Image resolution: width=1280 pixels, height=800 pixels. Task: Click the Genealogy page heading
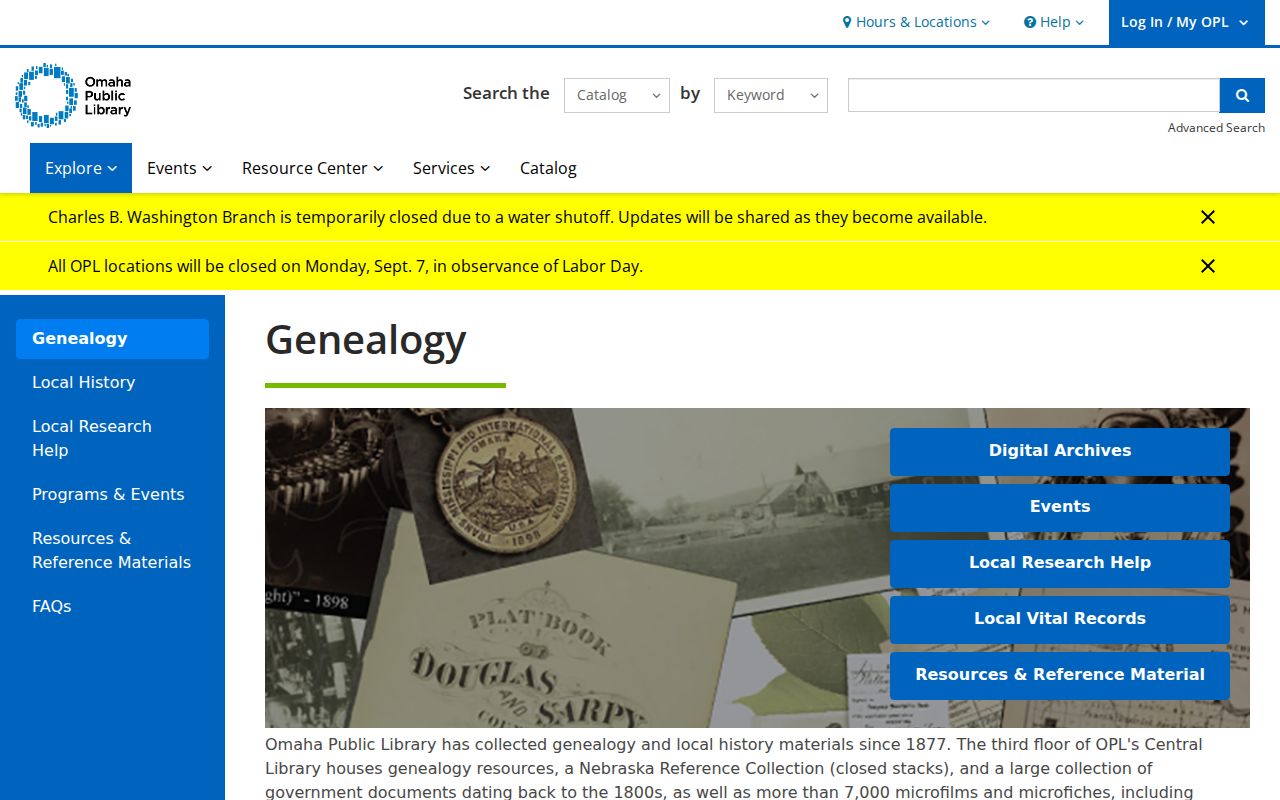pyautogui.click(x=366, y=340)
